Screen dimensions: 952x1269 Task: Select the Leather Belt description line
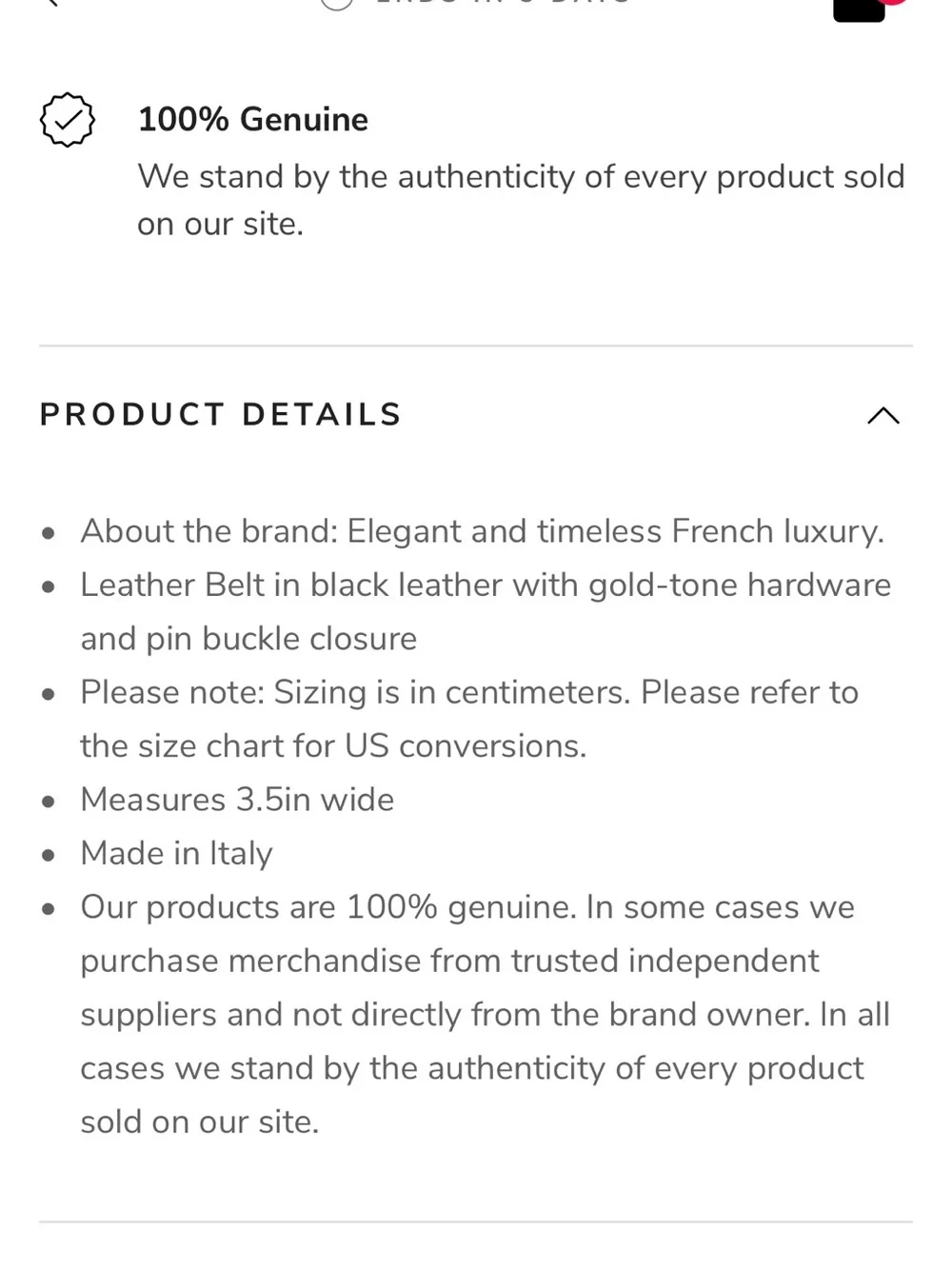[486, 585]
